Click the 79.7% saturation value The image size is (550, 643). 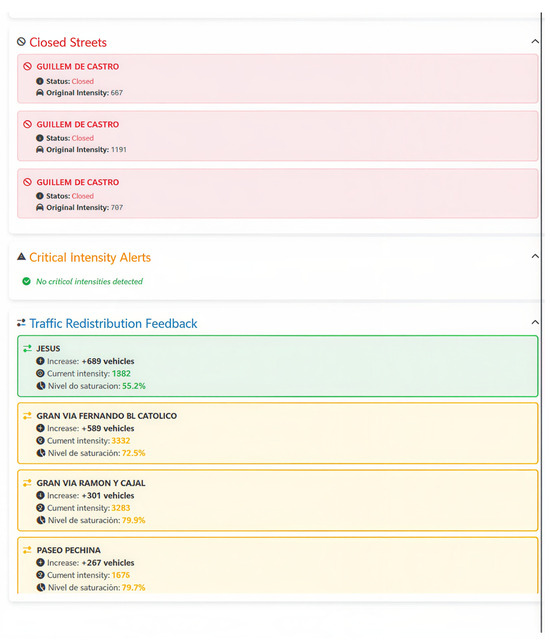point(134,588)
